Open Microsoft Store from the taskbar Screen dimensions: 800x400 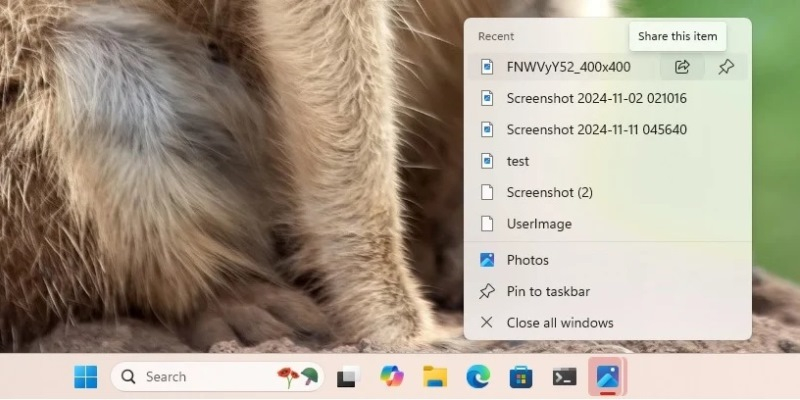(521, 377)
